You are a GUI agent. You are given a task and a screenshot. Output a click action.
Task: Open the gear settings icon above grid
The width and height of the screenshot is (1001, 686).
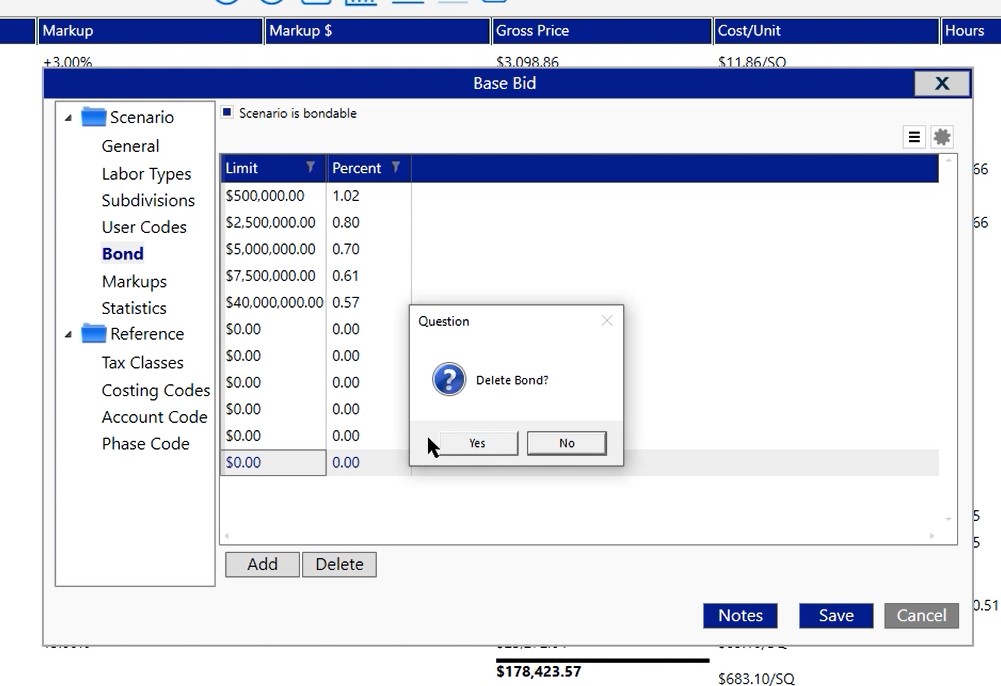[941, 138]
